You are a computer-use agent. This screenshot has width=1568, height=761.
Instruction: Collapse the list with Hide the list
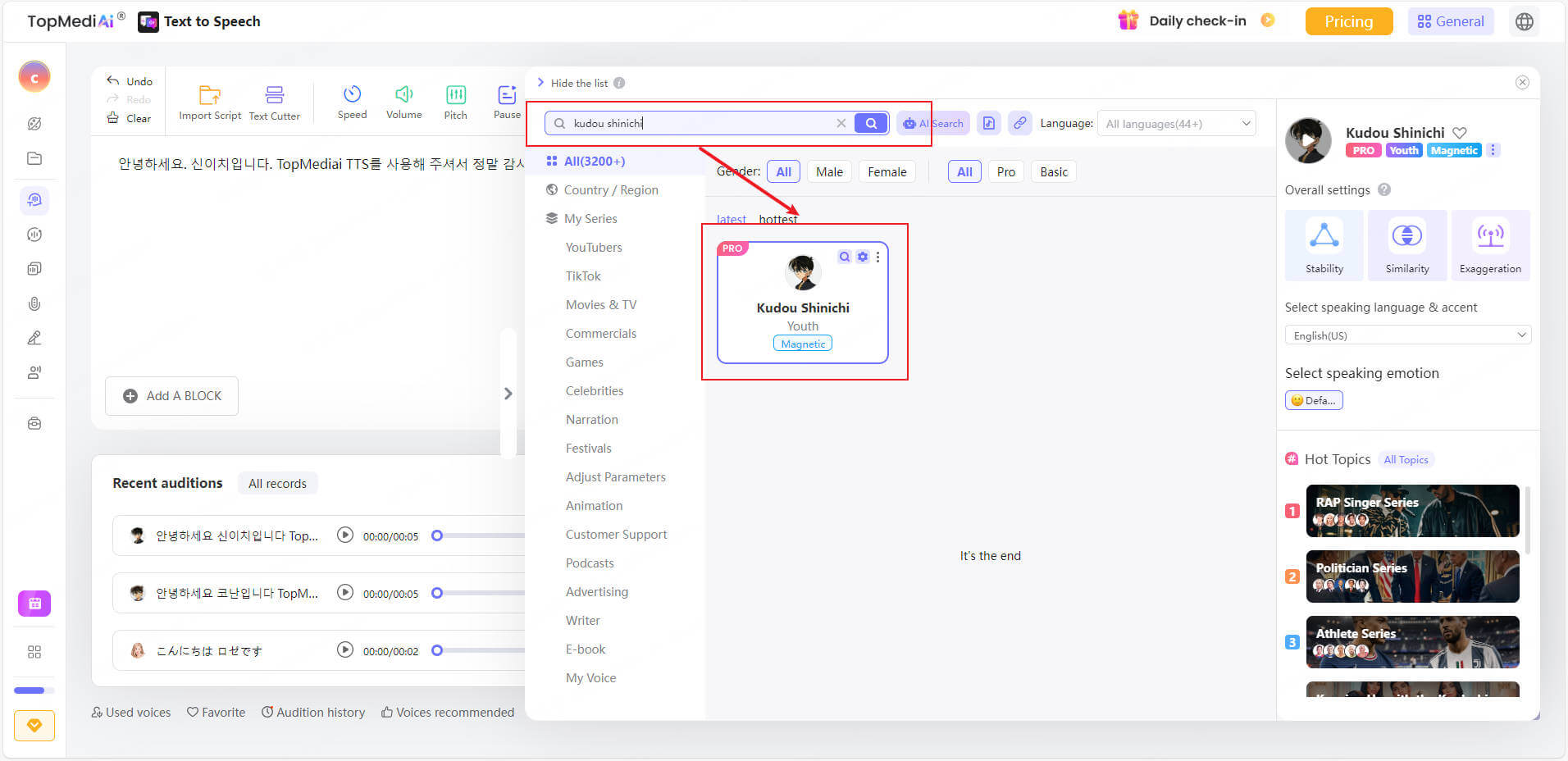[580, 83]
